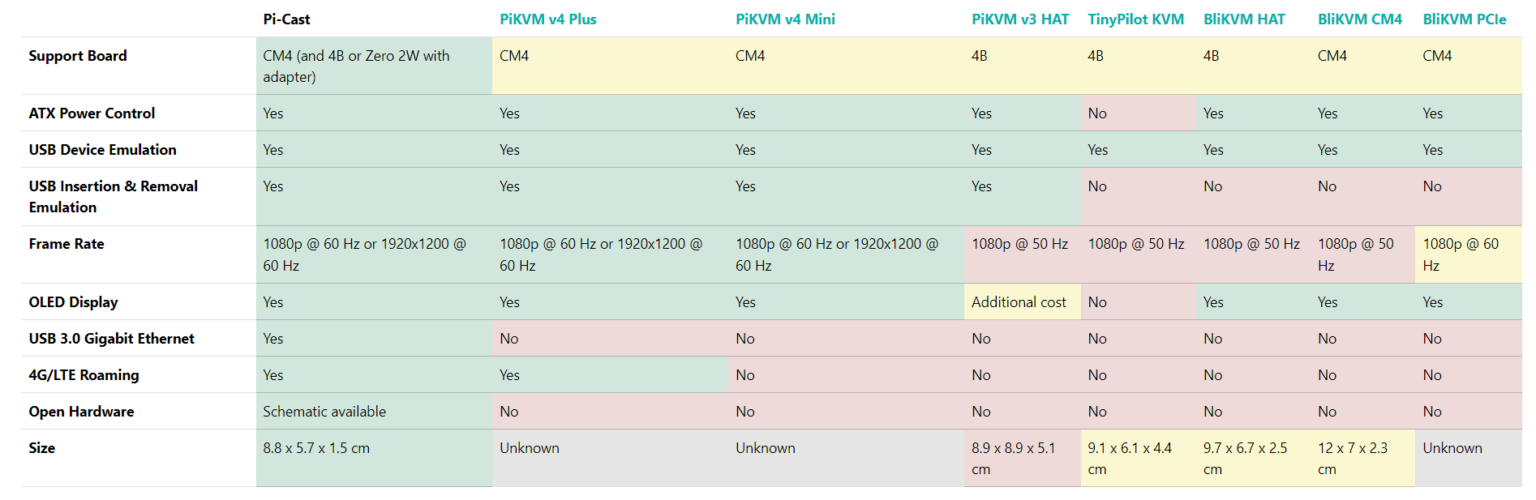Select the ATX Power Control row label

point(92,113)
